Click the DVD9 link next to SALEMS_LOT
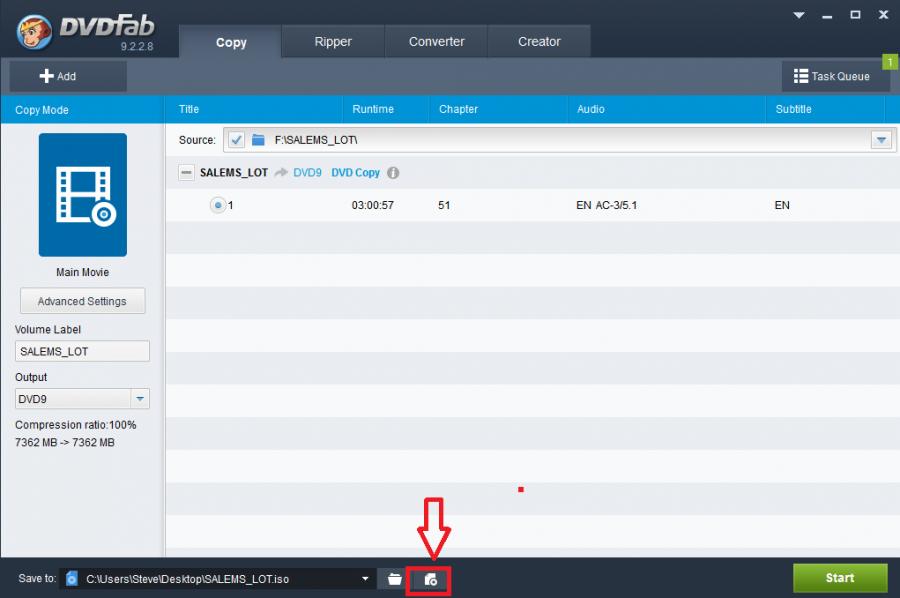 (307, 173)
